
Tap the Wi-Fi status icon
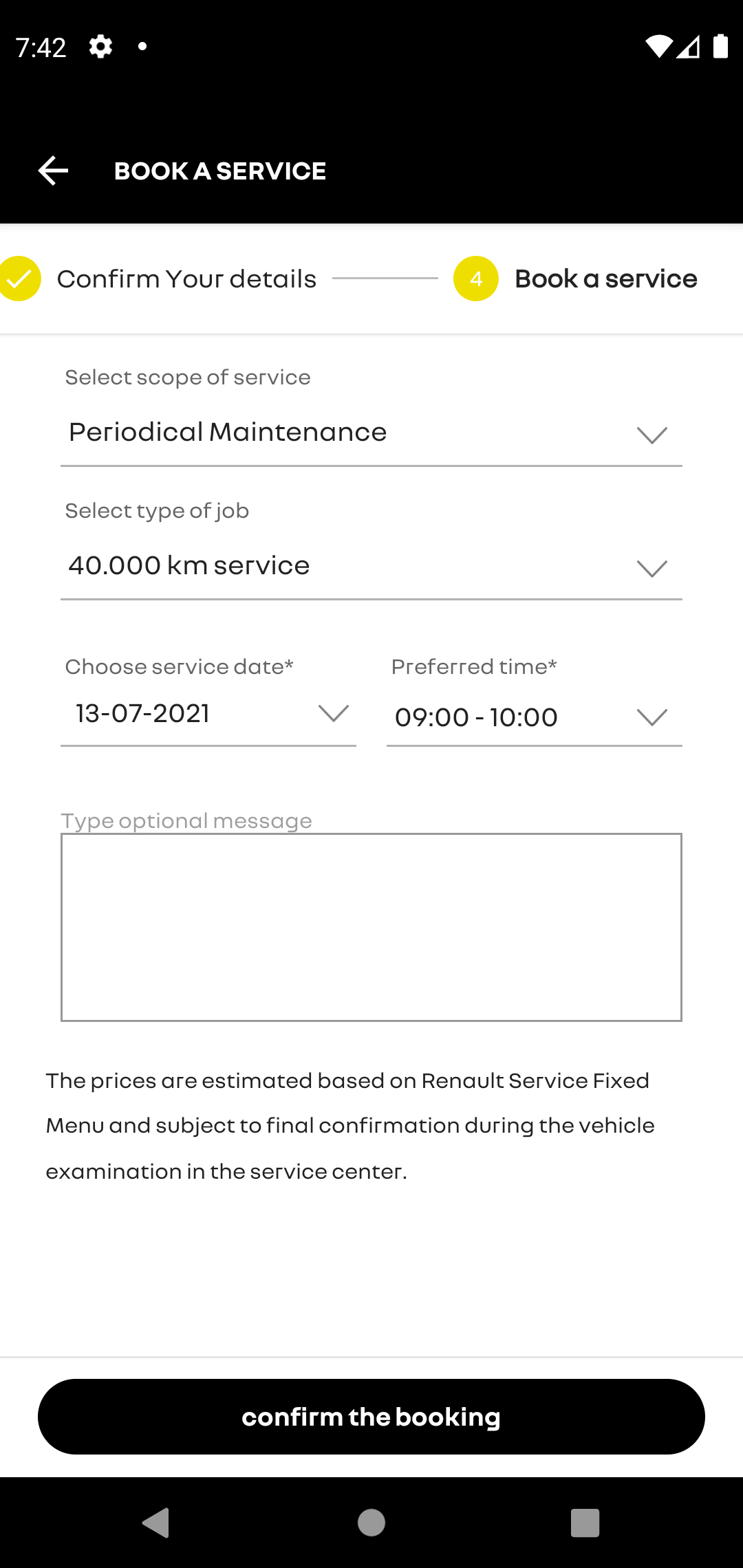point(658,47)
